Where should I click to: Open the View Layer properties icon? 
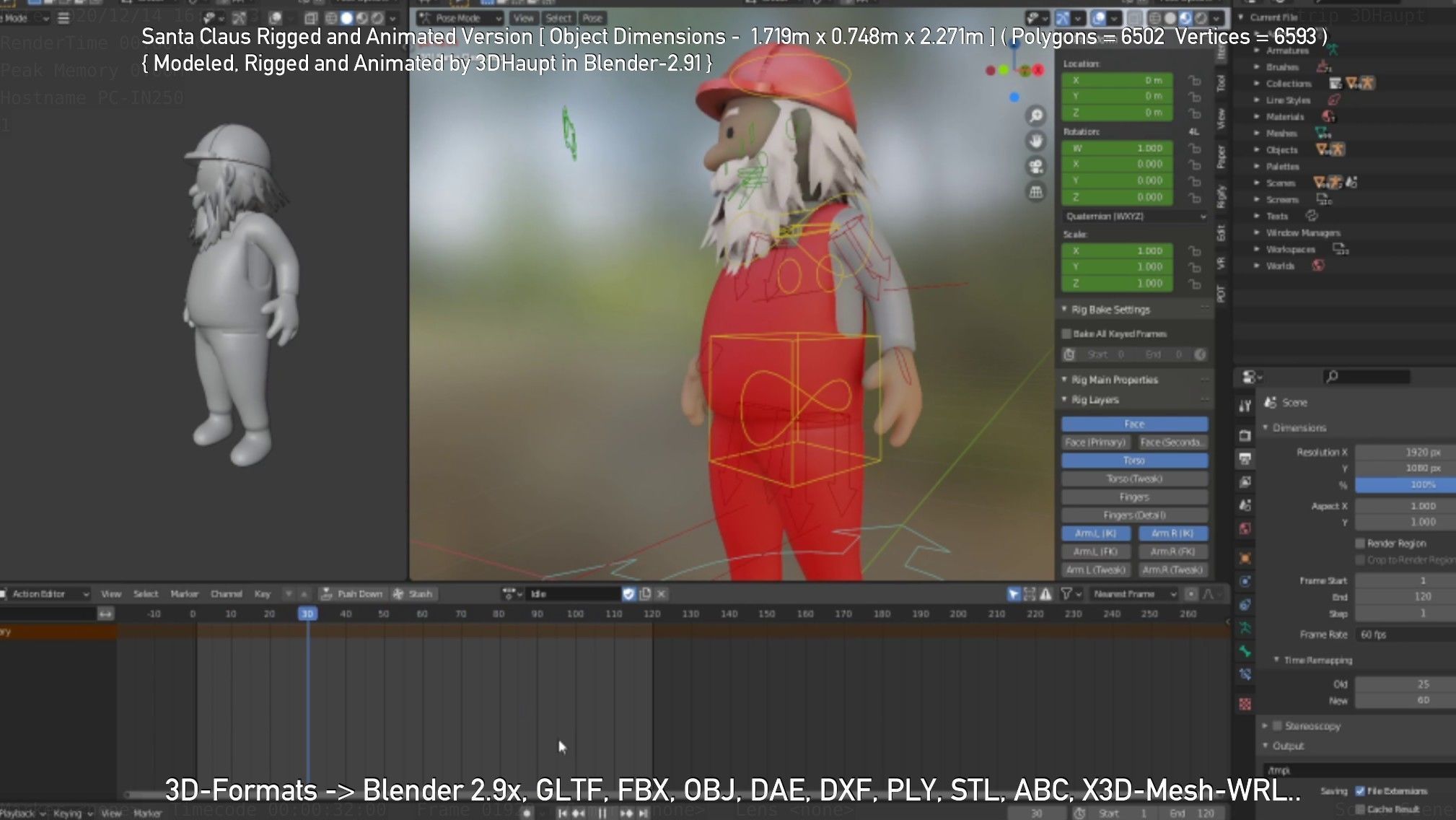point(1245,481)
